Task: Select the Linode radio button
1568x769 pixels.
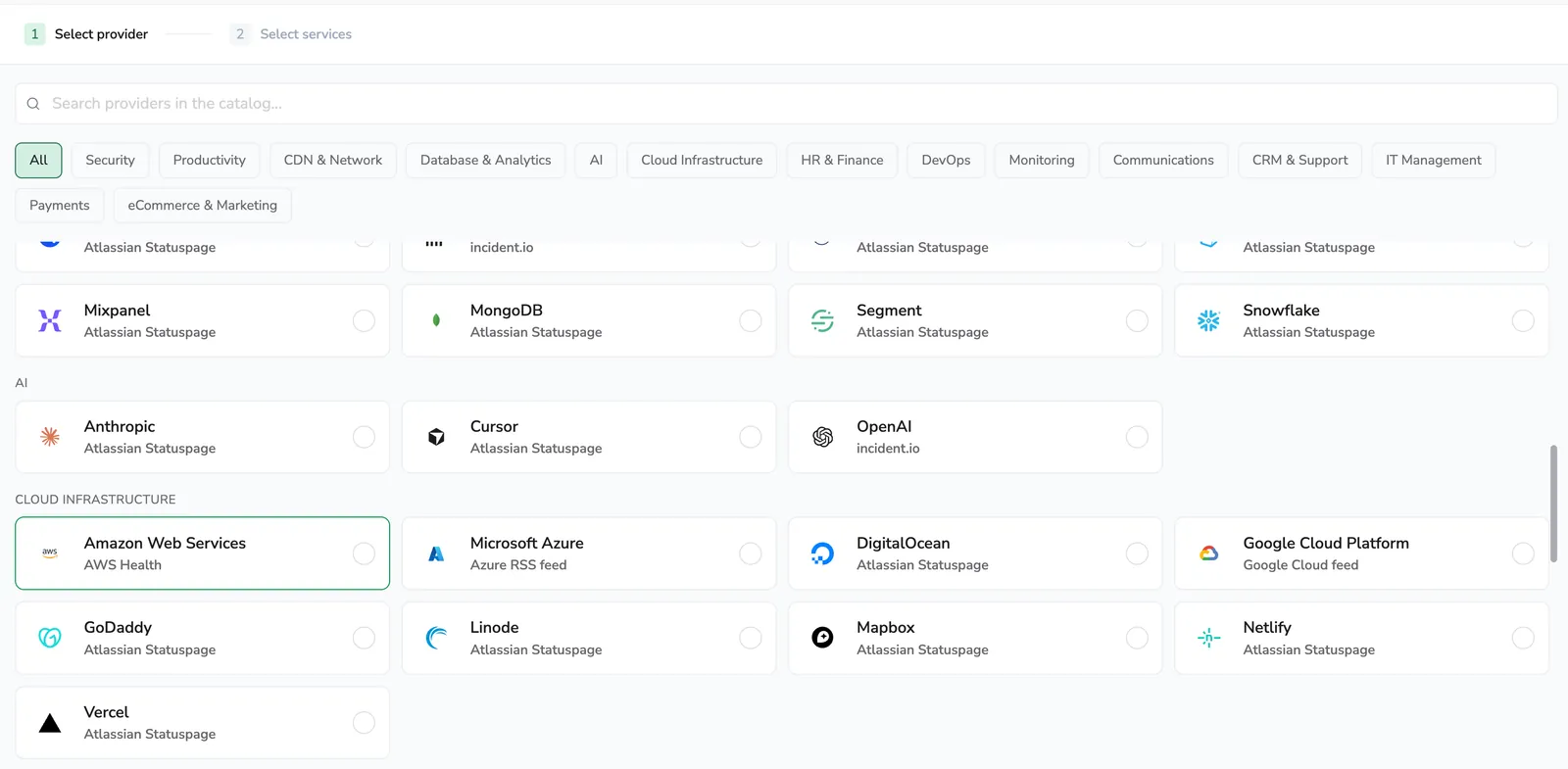Action: 751,638
